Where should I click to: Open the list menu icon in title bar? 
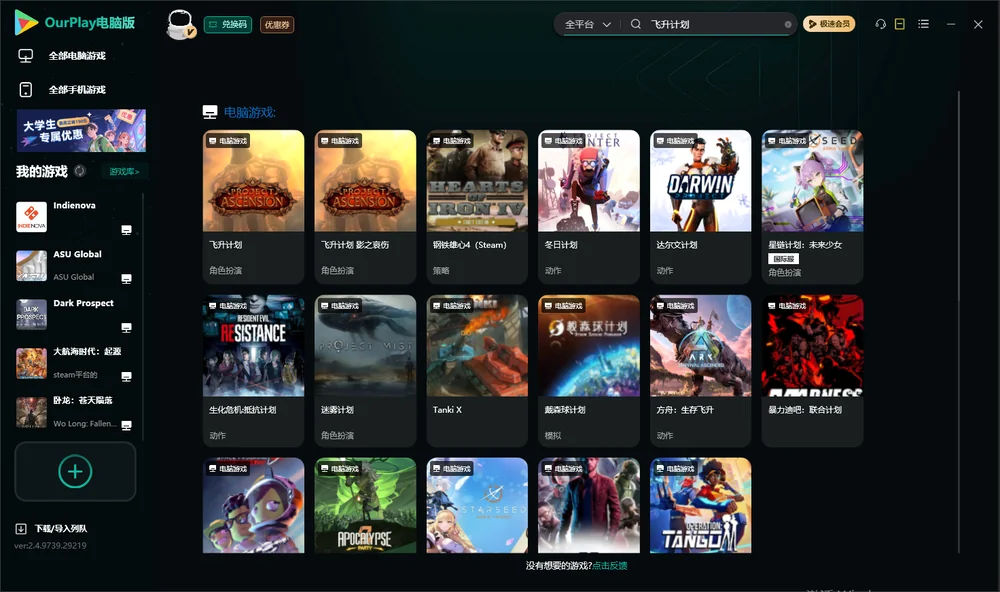tap(923, 24)
